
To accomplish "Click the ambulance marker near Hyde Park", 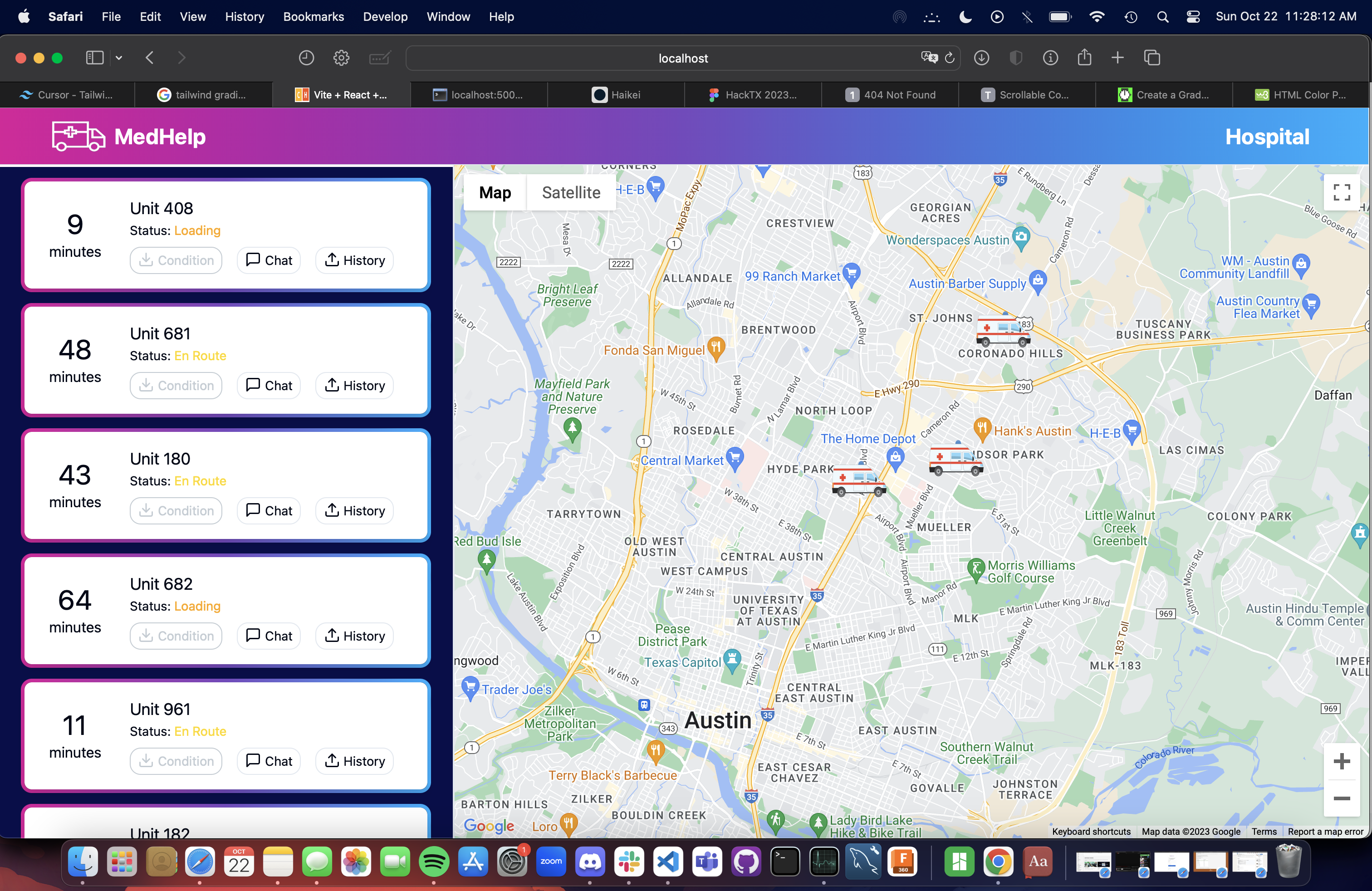I will [x=858, y=481].
